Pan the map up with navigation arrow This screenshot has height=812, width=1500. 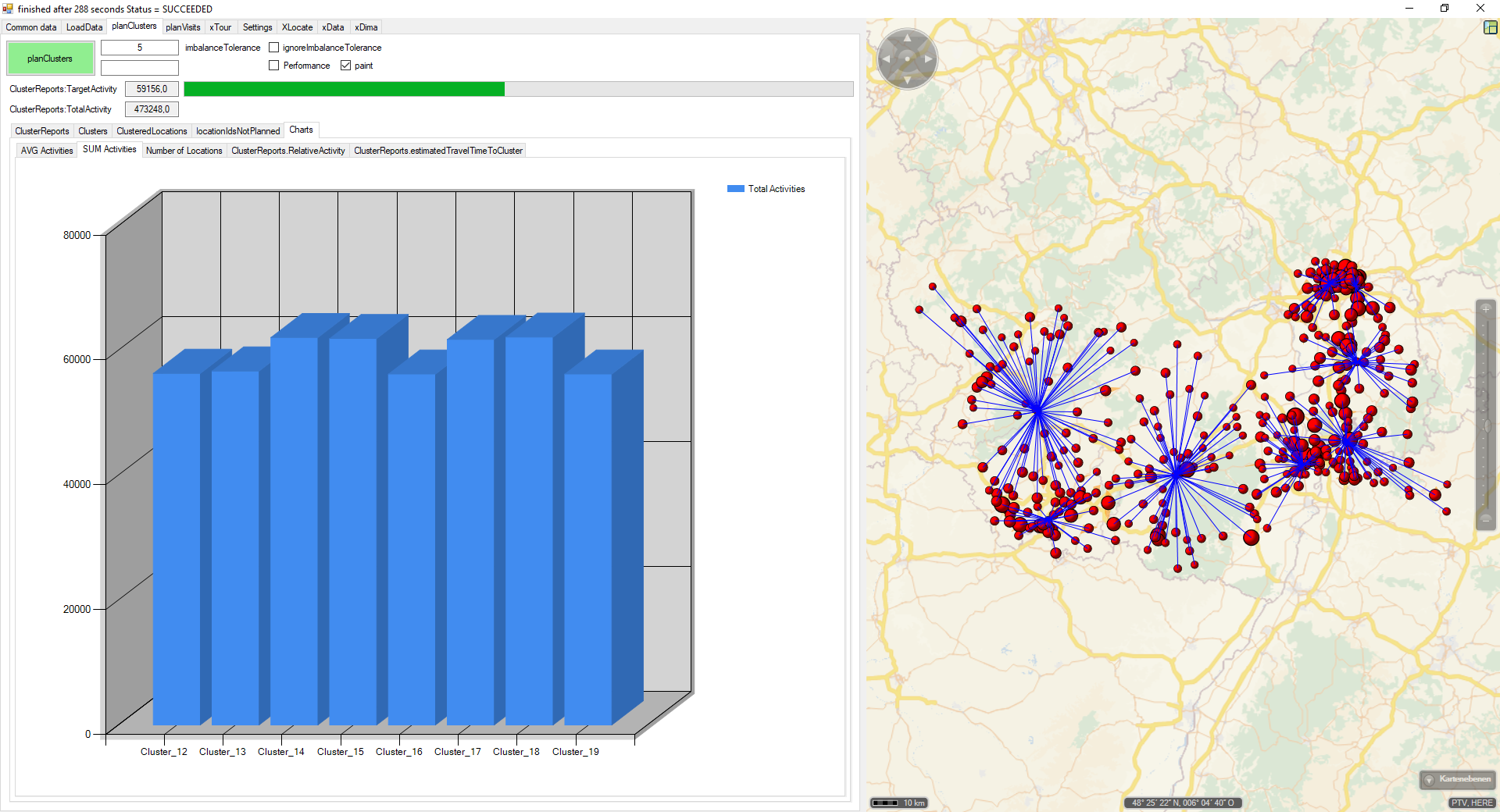point(907,38)
